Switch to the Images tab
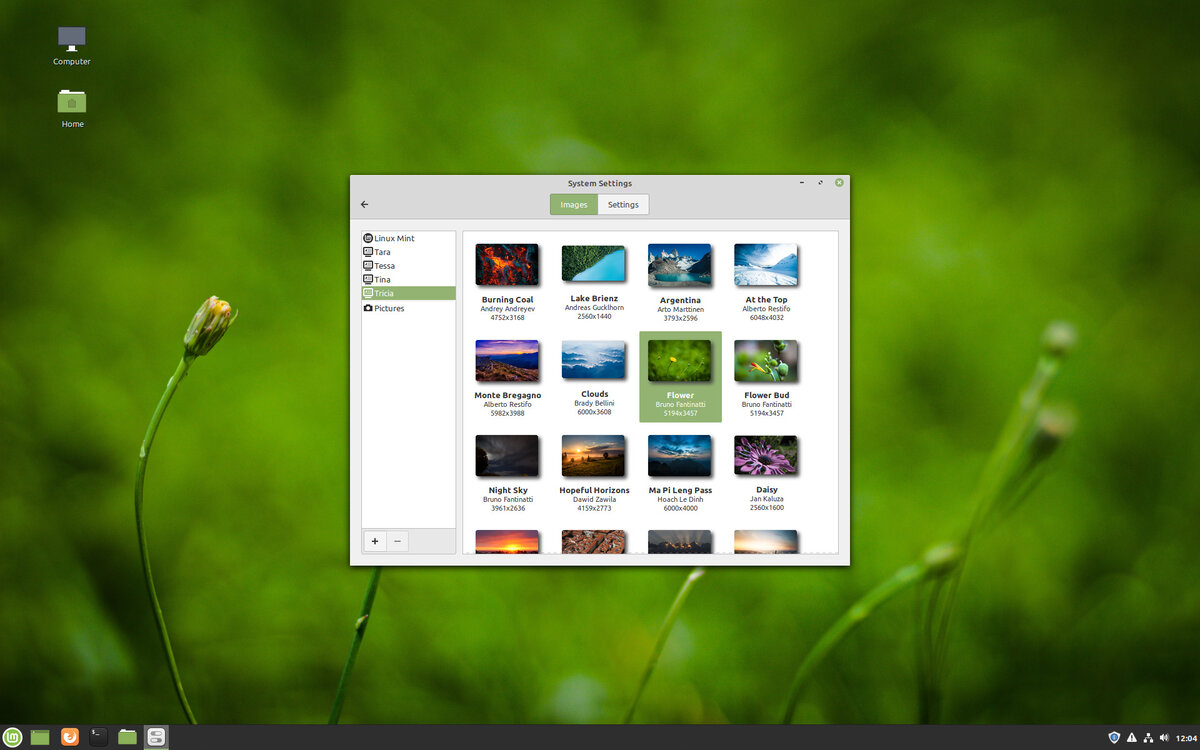Screen dimensions: 1200x750 (574, 204)
